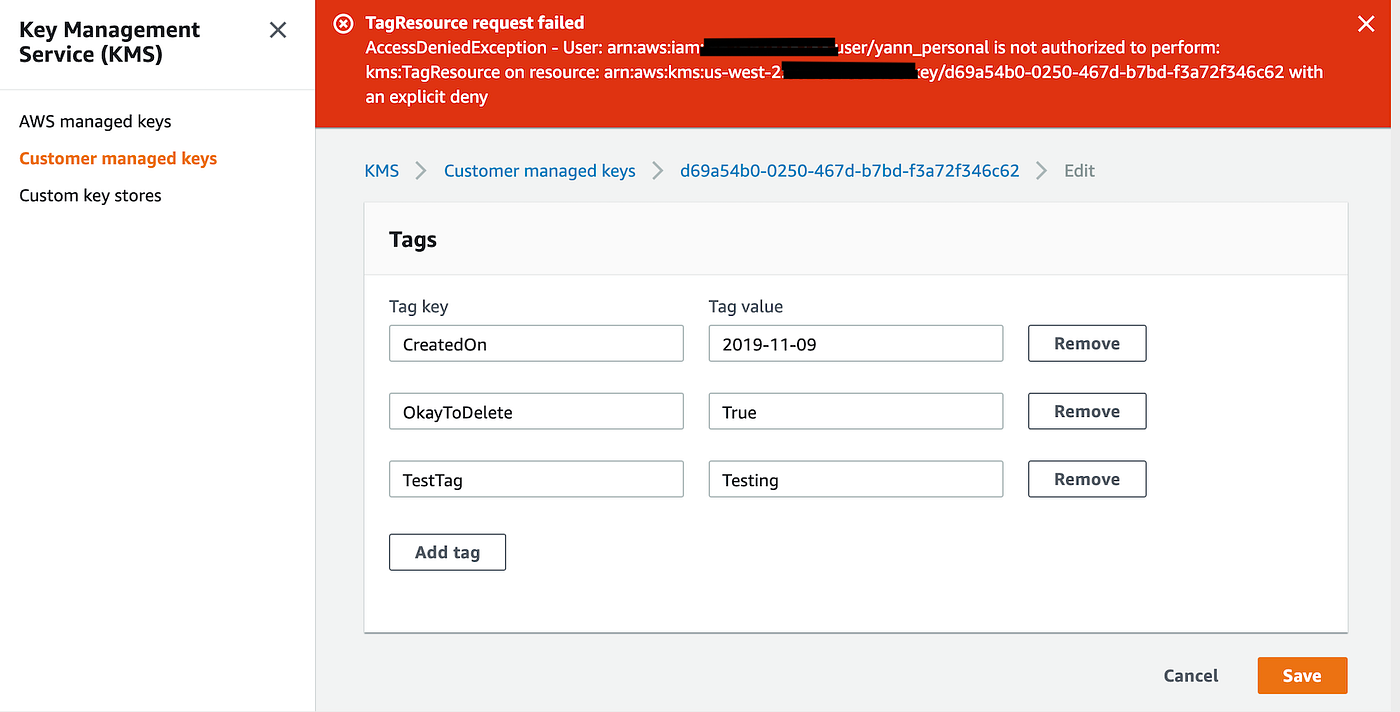Screen dimensions: 1400x712
Task: Click the key ID breadcrumb link
Action: pyautogui.click(x=849, y=171)
